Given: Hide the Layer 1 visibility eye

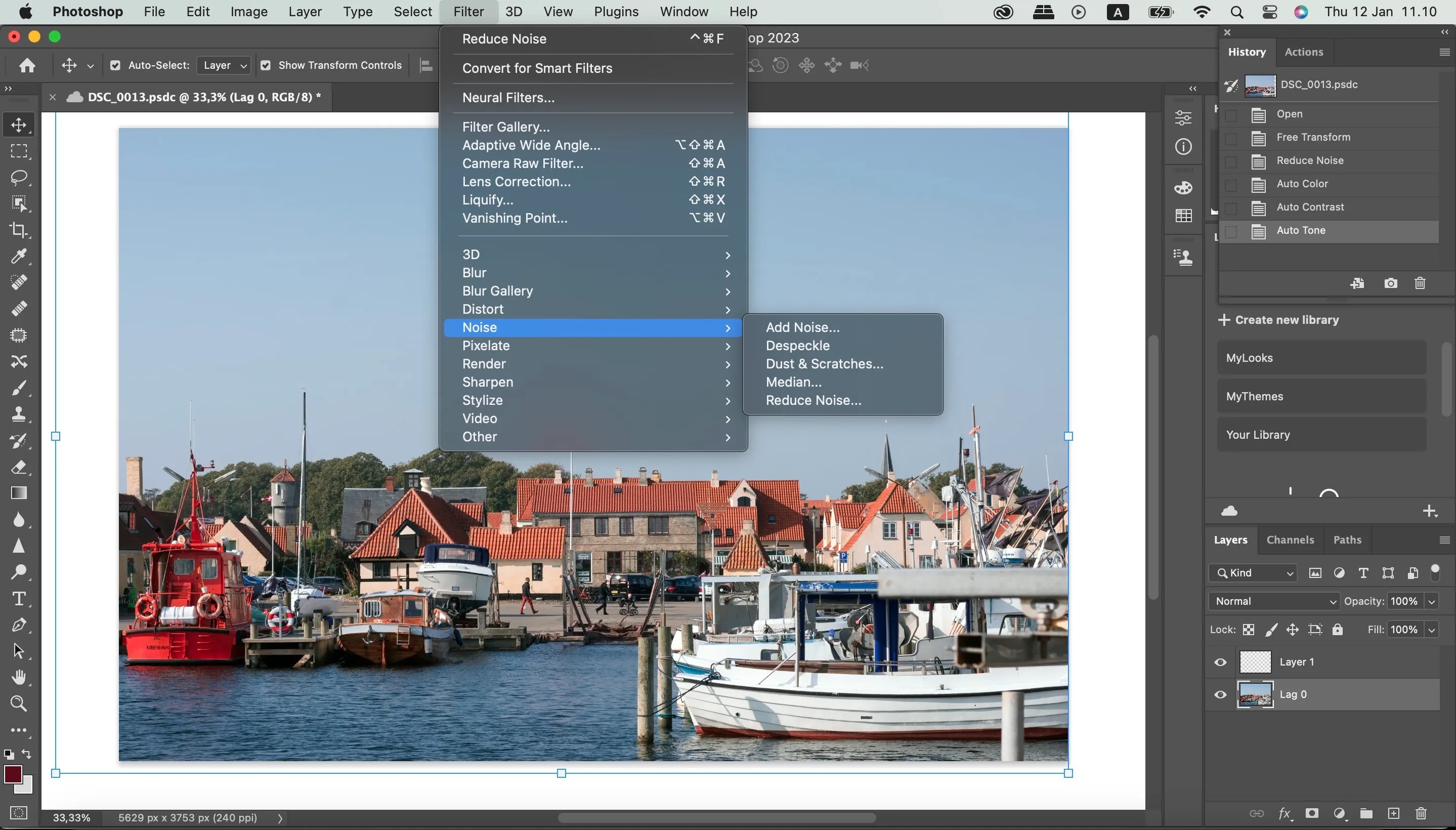Looking at the screenshot, I should tap(1220, 662).
